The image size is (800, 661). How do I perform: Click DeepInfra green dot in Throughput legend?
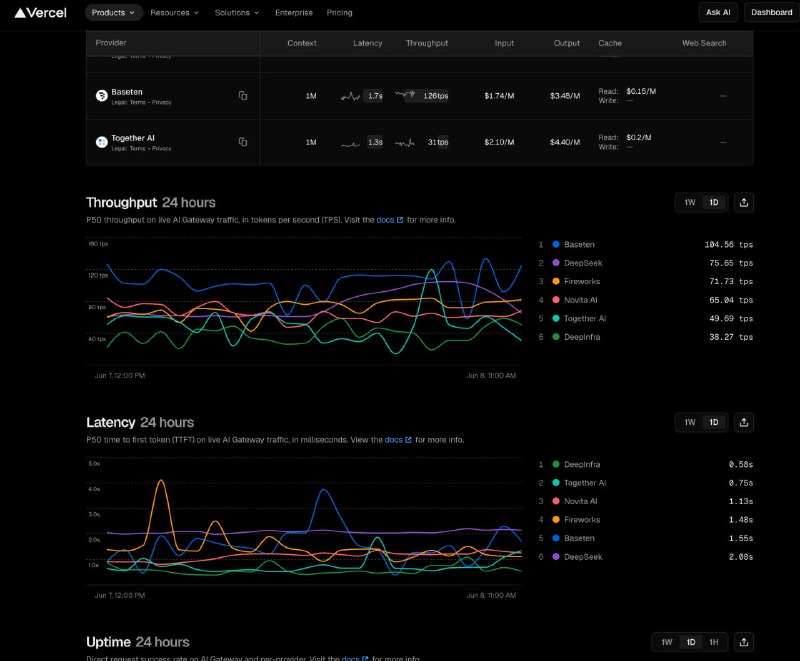pos(556,337)
